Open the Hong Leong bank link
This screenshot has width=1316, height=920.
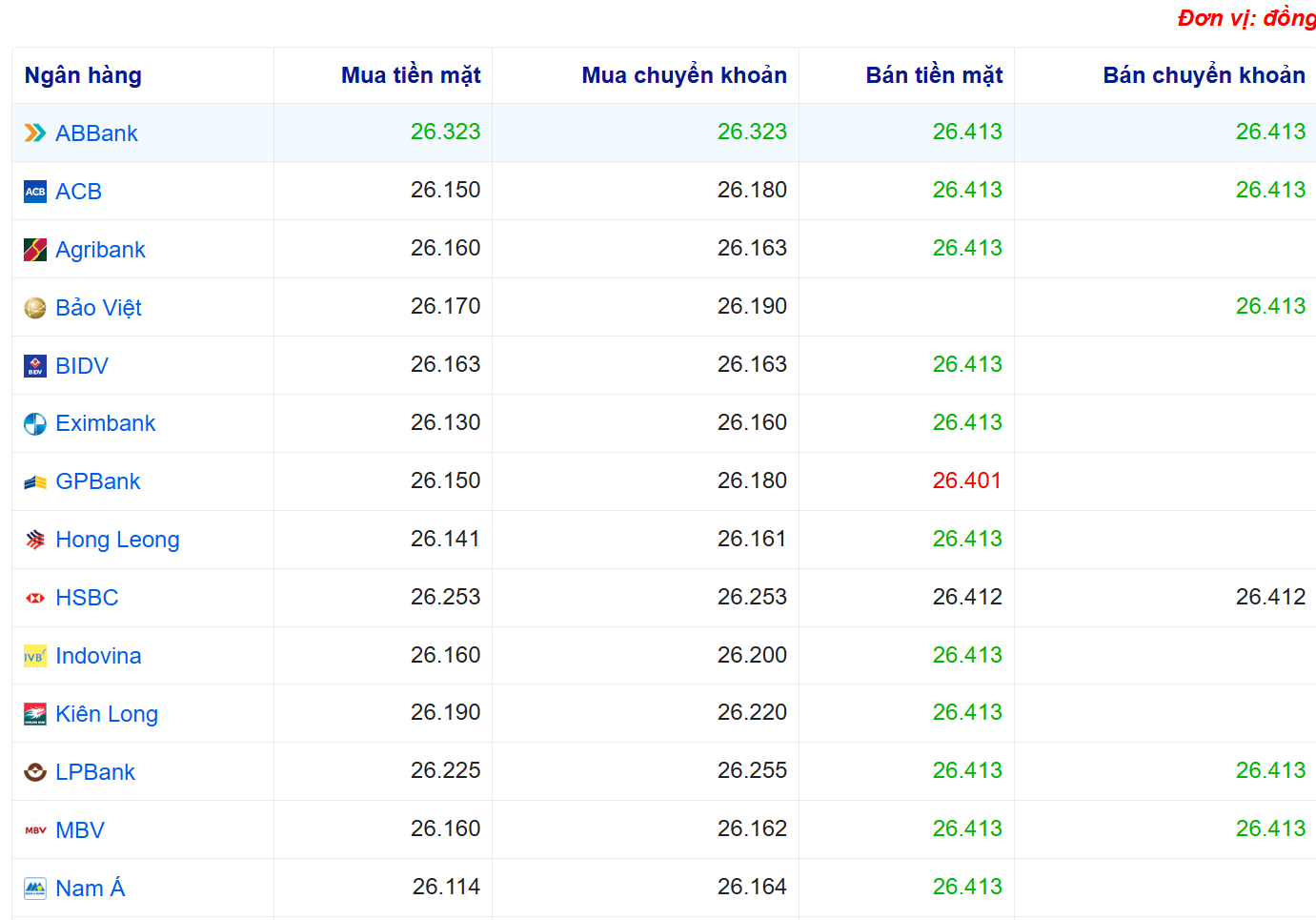(x=117, y=540)
